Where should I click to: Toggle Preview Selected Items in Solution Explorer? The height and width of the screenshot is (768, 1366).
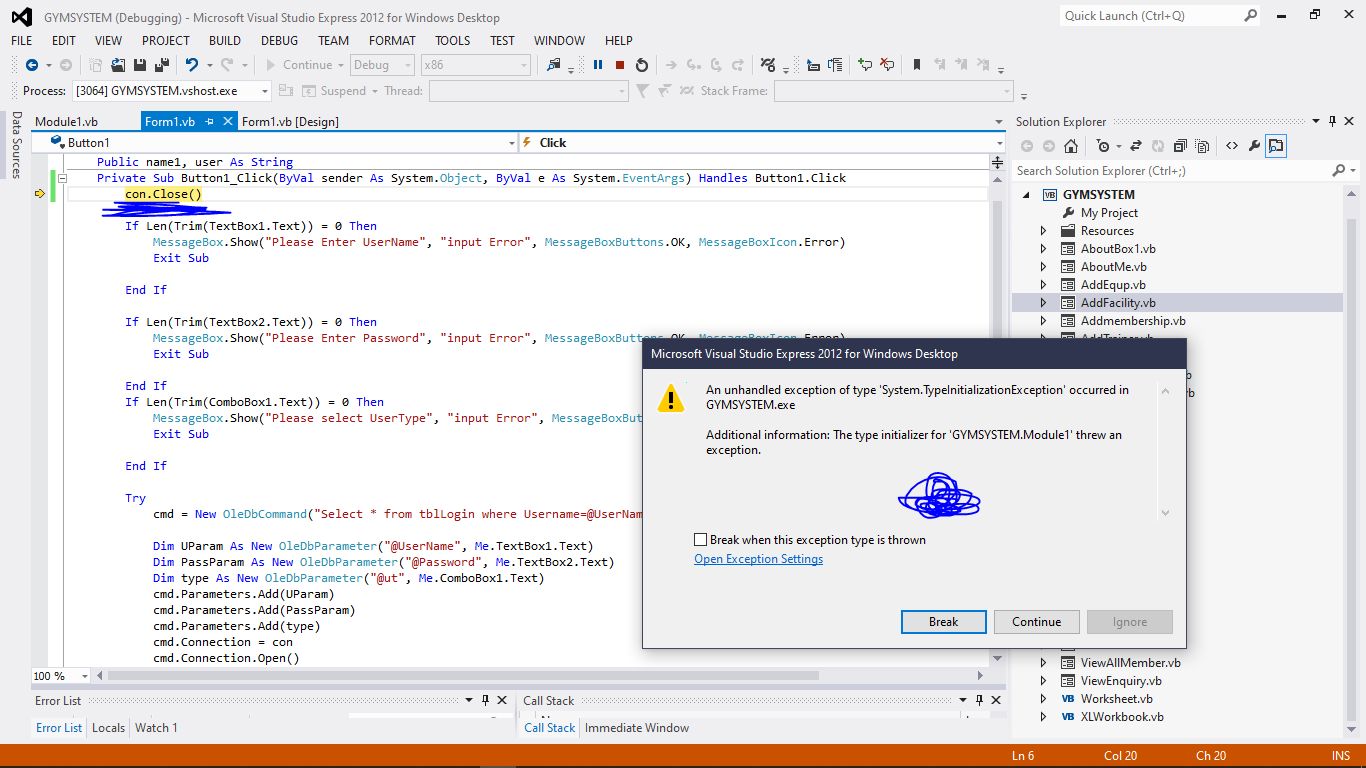(x=1276, y=146)
